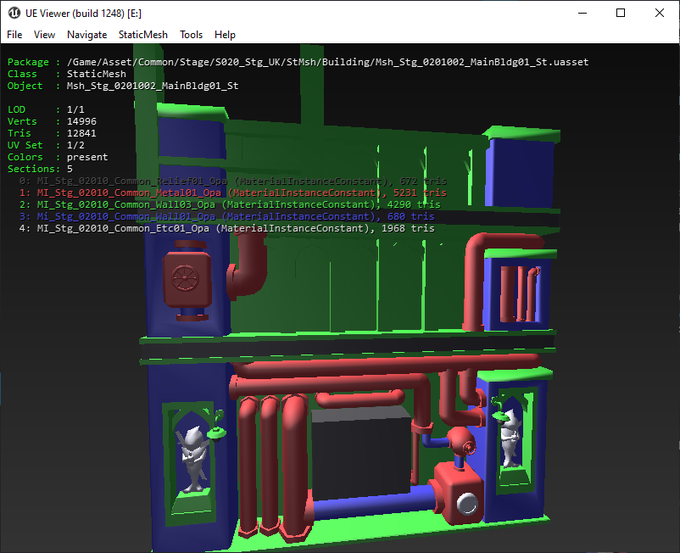The height and width of the screenshot is (553, 680).
Task: Click the red valve wheel on the blue tank
Action: tap(183, 275)
